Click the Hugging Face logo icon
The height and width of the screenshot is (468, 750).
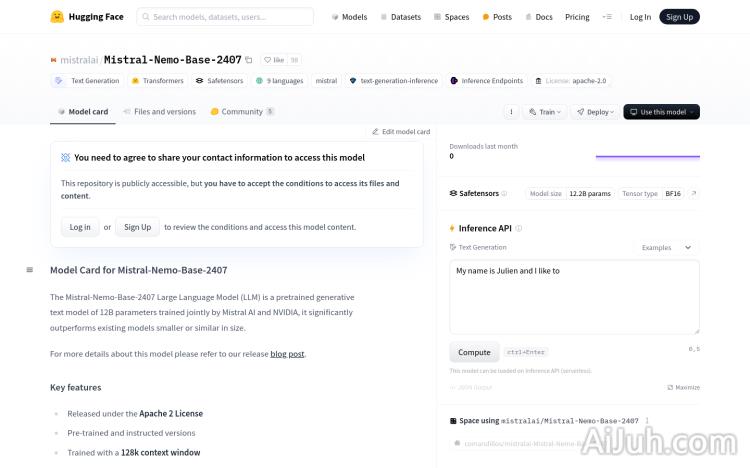(57, 17)
